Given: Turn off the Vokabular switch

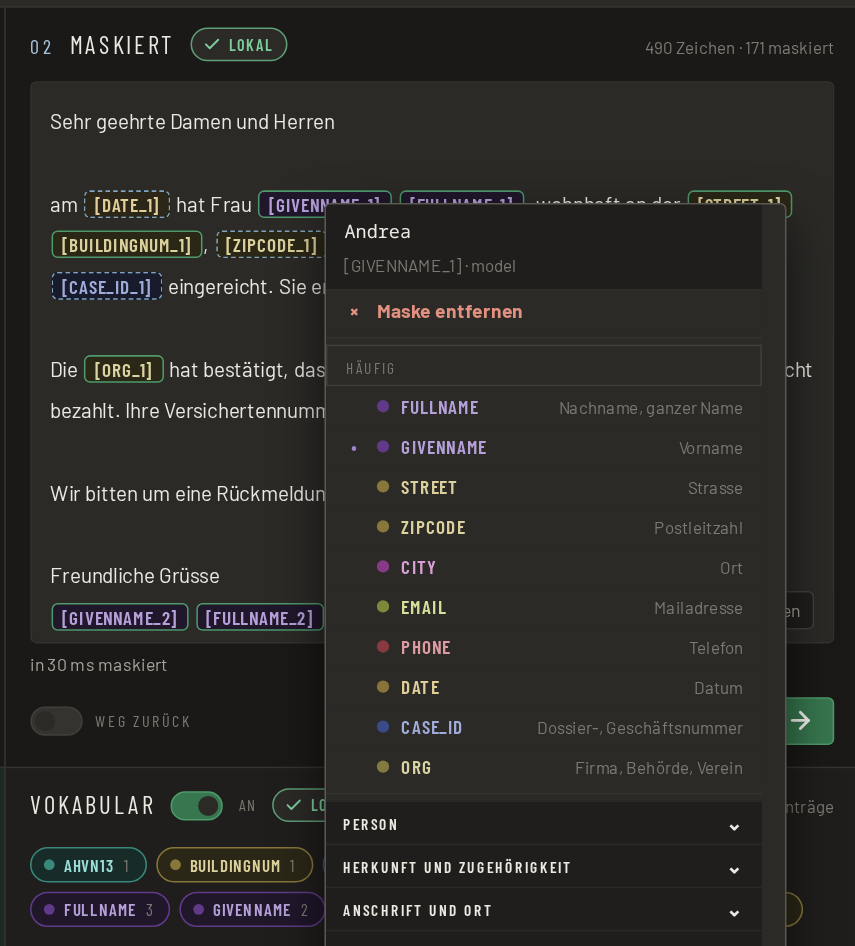Looking at the screenshot, I should pos(197,805).
